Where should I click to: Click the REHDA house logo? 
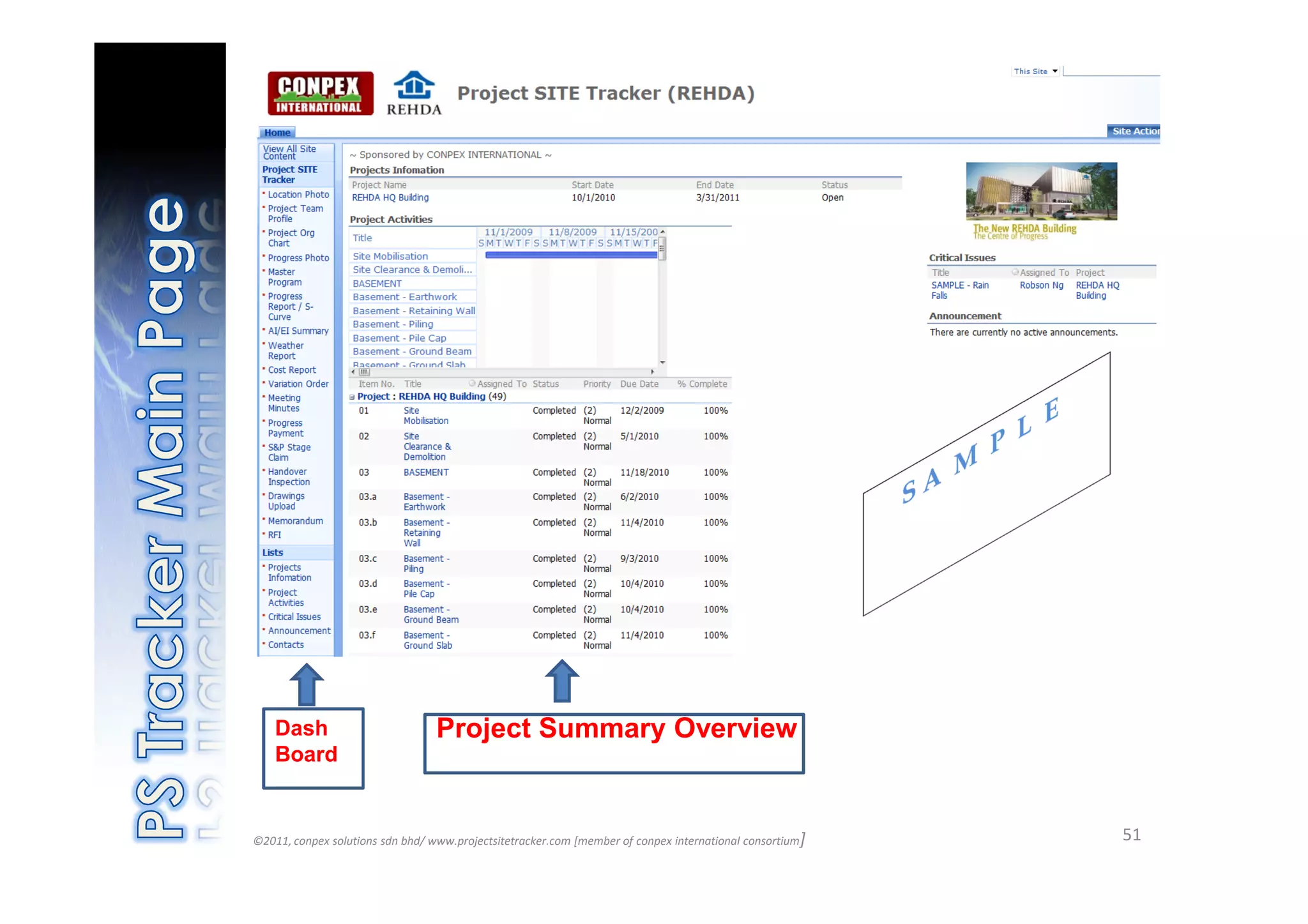click(x=414, y=93)
